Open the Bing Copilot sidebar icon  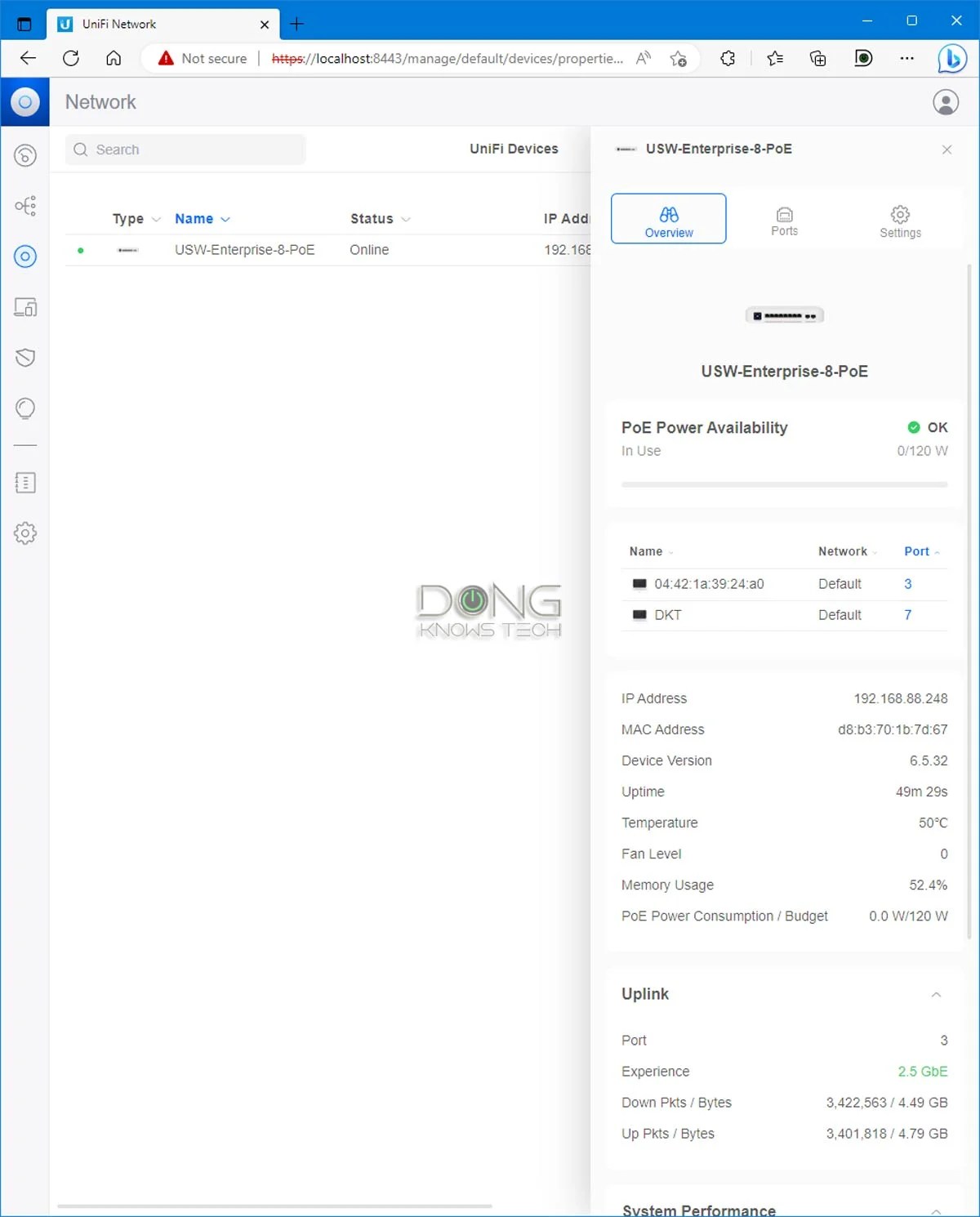point(952,58)
